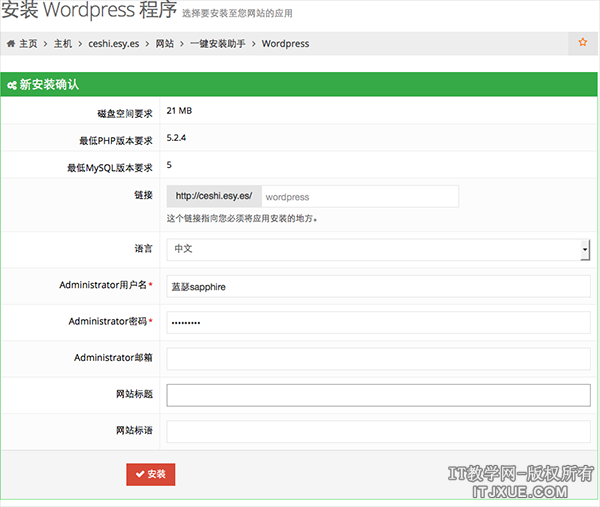Click Administrator用户名 input field

(x=378, y=286)
